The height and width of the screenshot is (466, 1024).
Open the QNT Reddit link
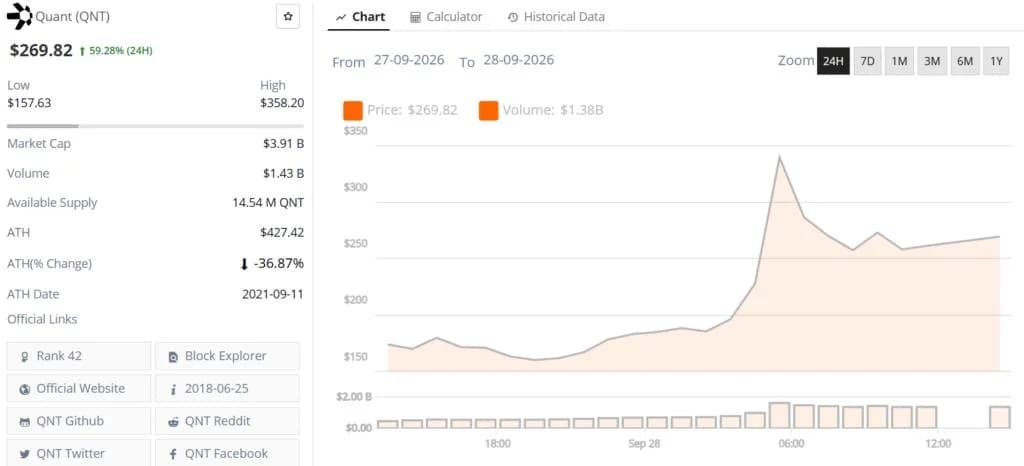(x=227, y=421)
